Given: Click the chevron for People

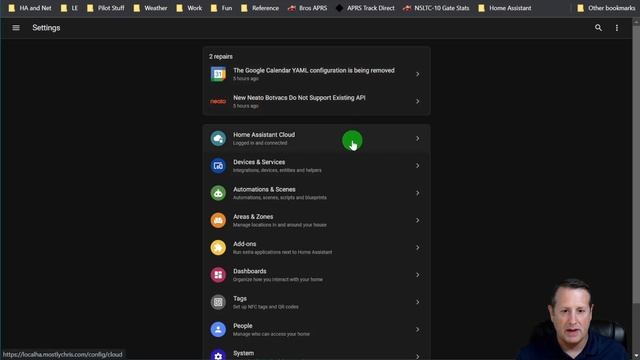Looking at the screenshot, I should click(418, 329).
